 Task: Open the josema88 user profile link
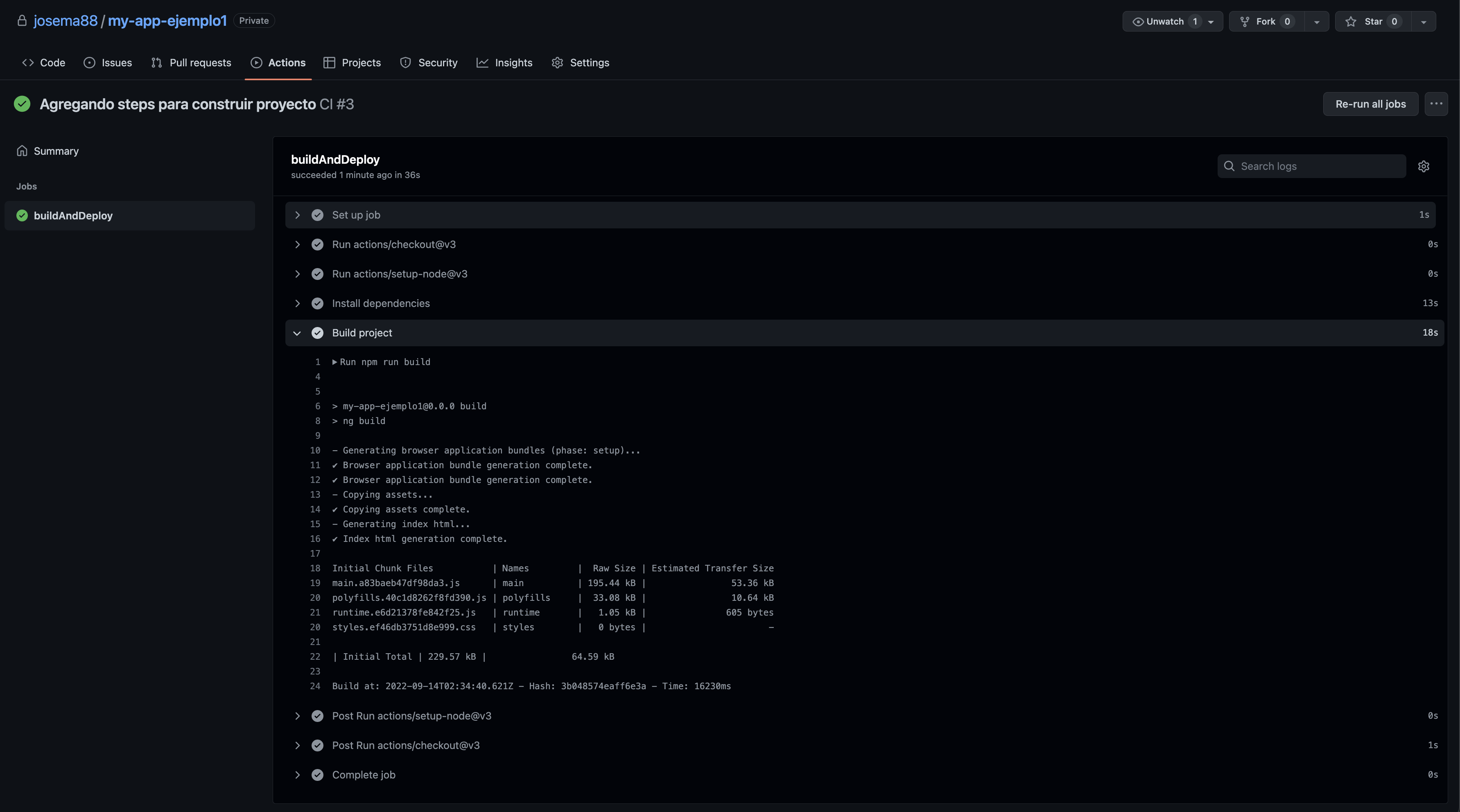coord(66,21)
